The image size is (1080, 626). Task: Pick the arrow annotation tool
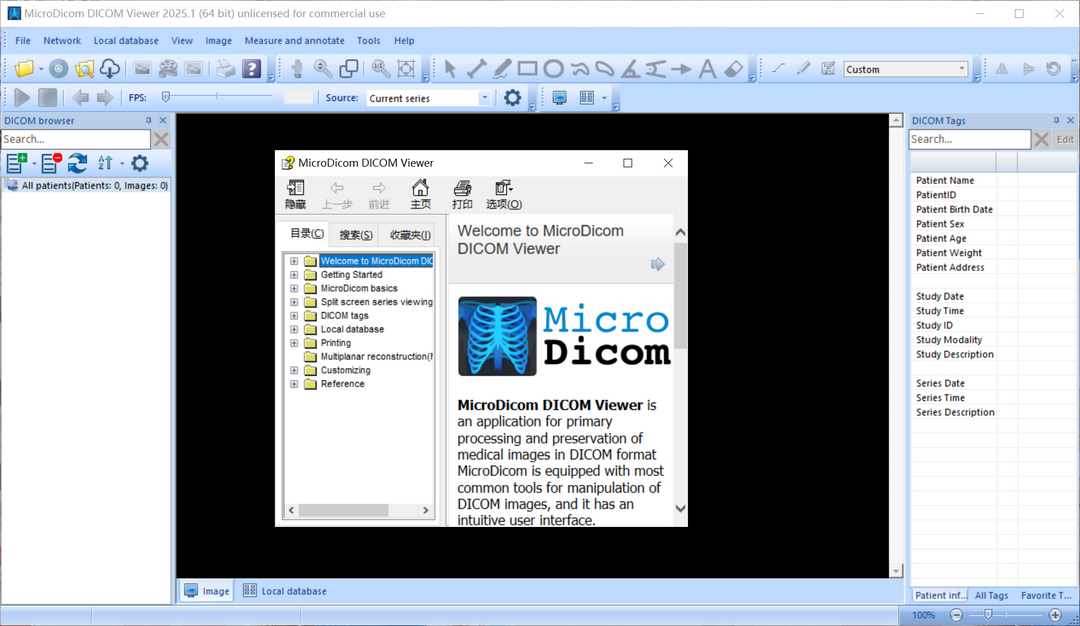[x=682, y=68]
